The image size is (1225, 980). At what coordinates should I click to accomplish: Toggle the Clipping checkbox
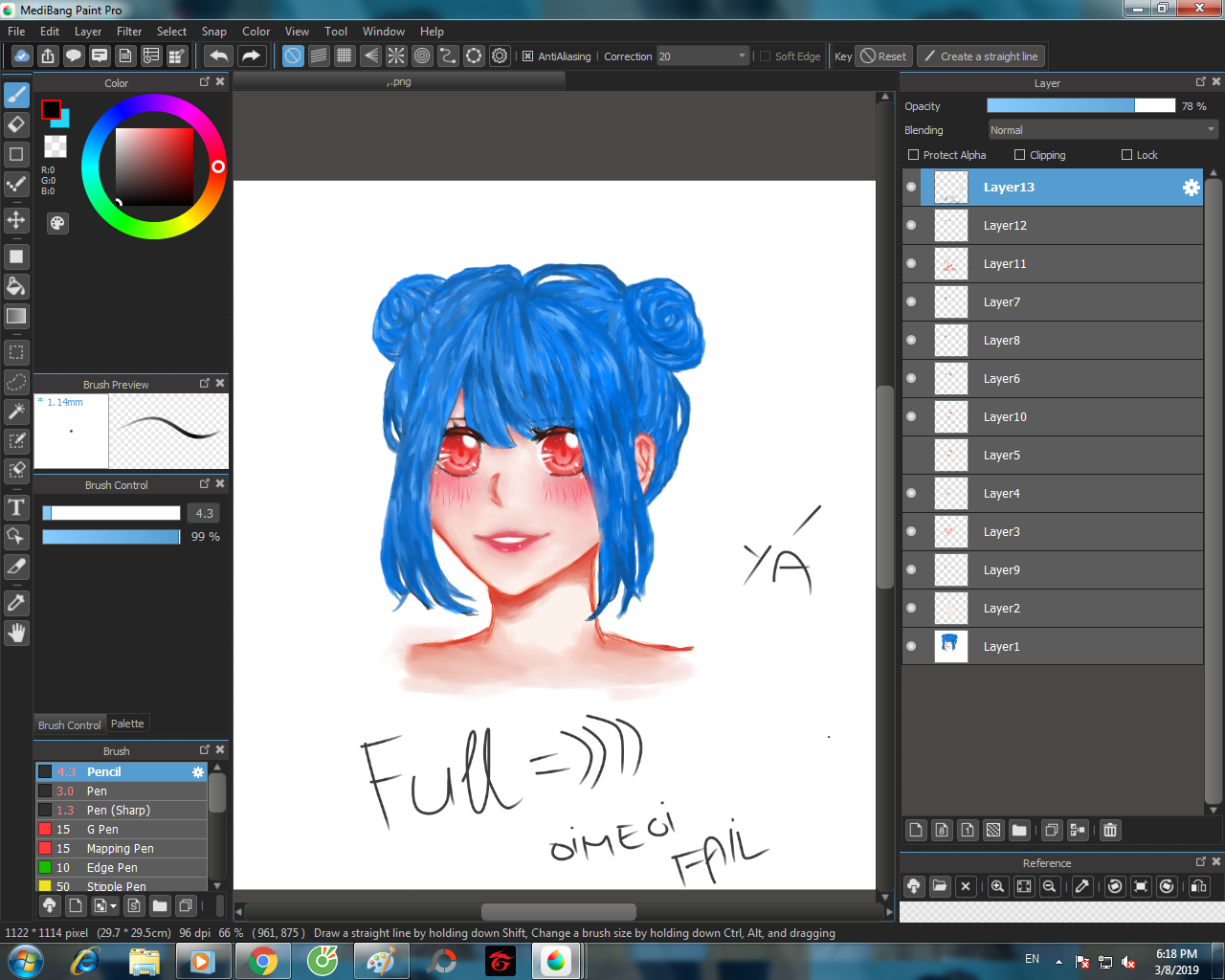[1019, 155]
